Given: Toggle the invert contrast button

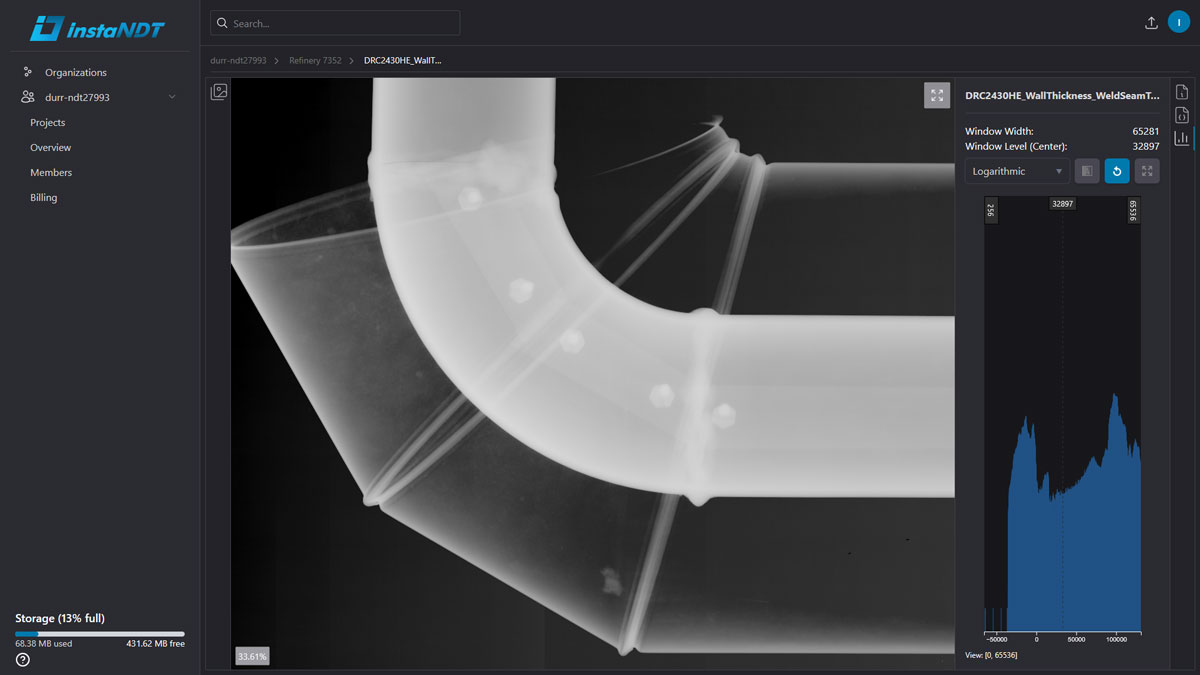Looking at the screenshot, I should point(1087,171).
